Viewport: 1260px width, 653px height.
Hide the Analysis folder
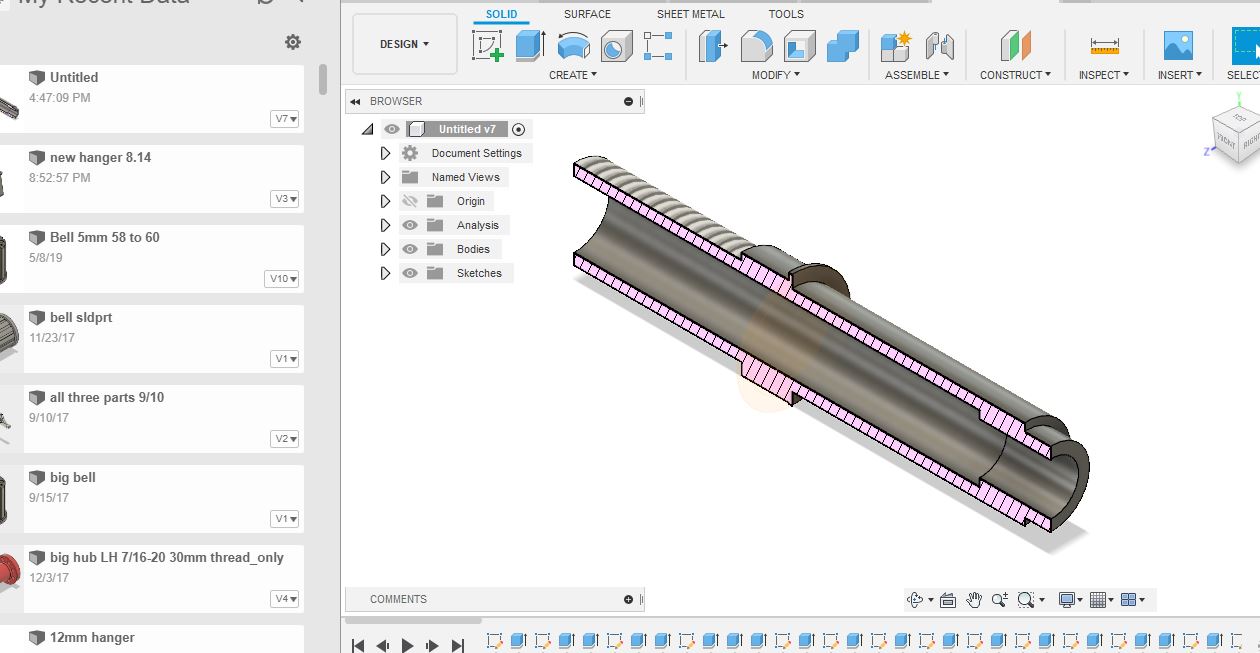(x=410, y=225)
